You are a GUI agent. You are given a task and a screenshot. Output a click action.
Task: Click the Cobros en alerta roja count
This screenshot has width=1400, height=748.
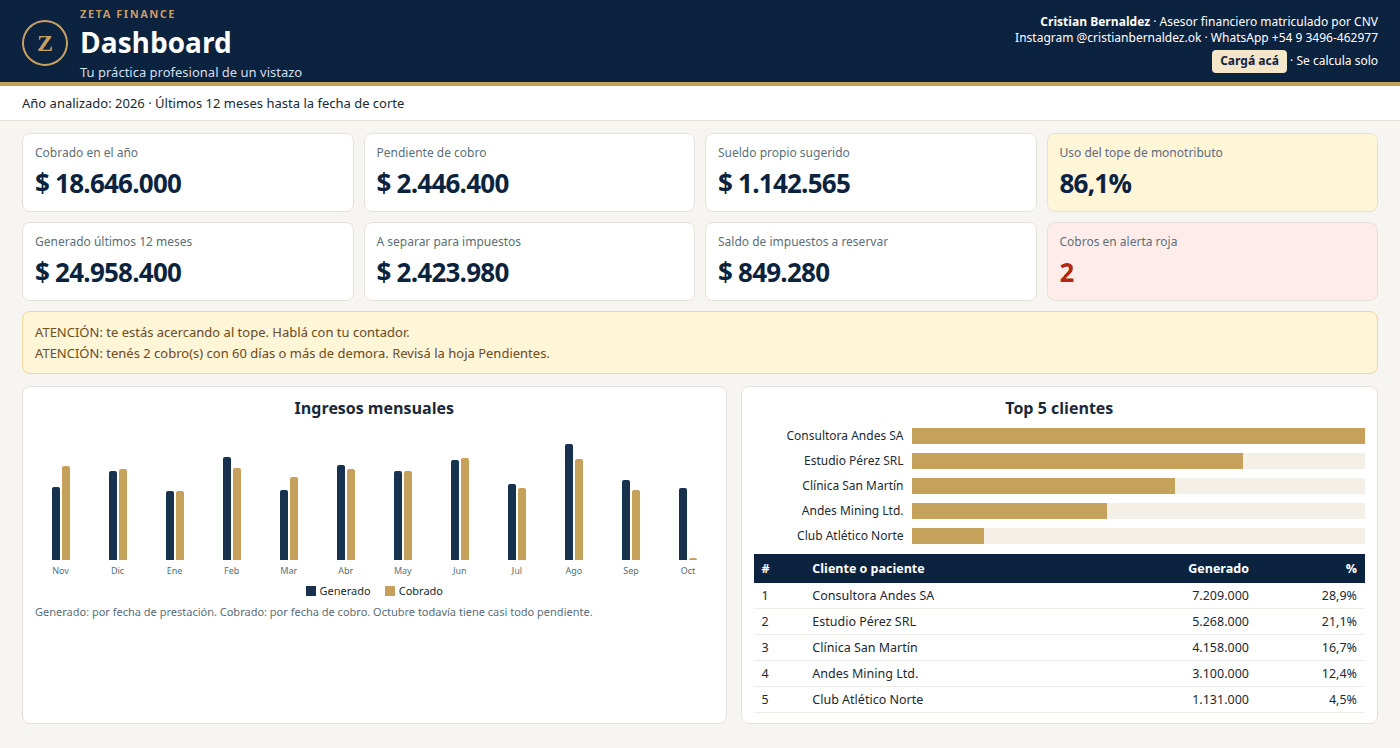[x=1067, y=273]
